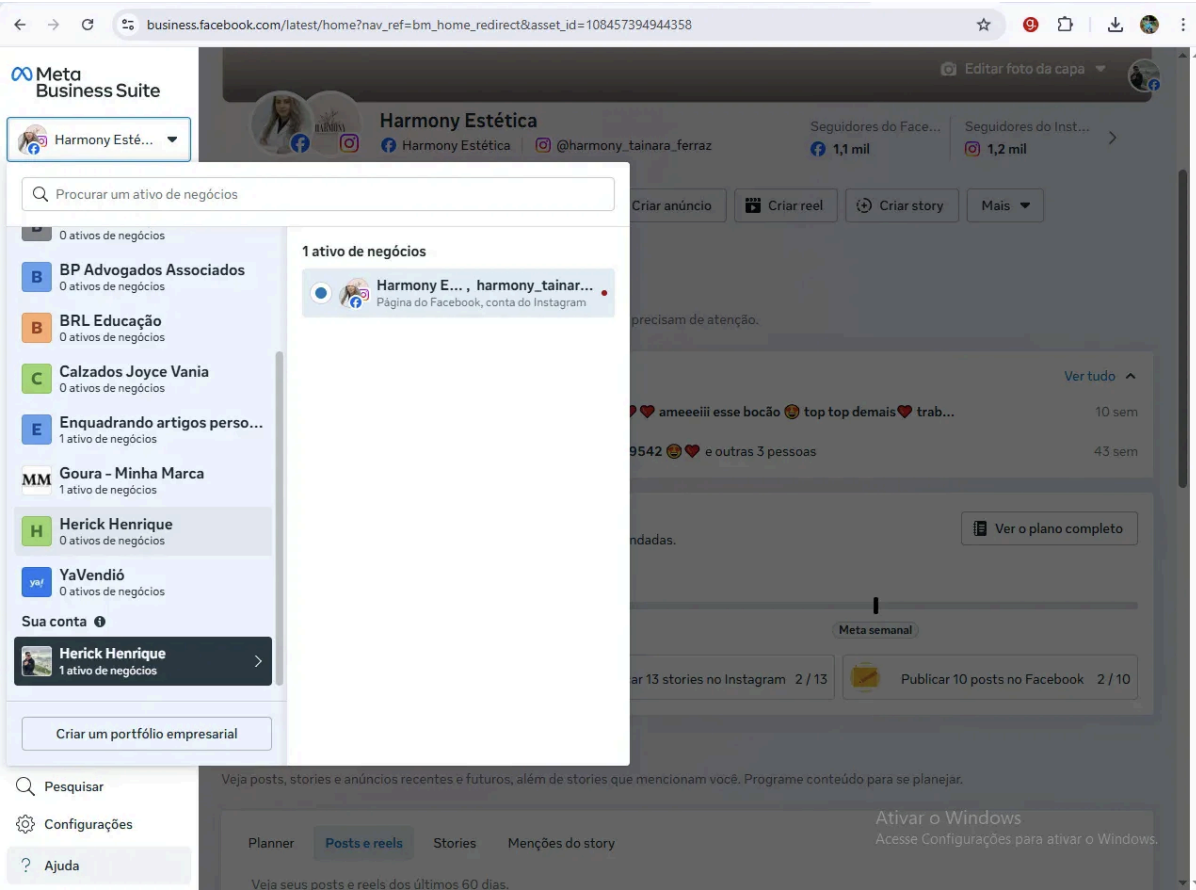Viewport: 1196px width, 890px height.
Task: Click the BP Advogados Associados avatar icon
Action: tap(37, 277)
